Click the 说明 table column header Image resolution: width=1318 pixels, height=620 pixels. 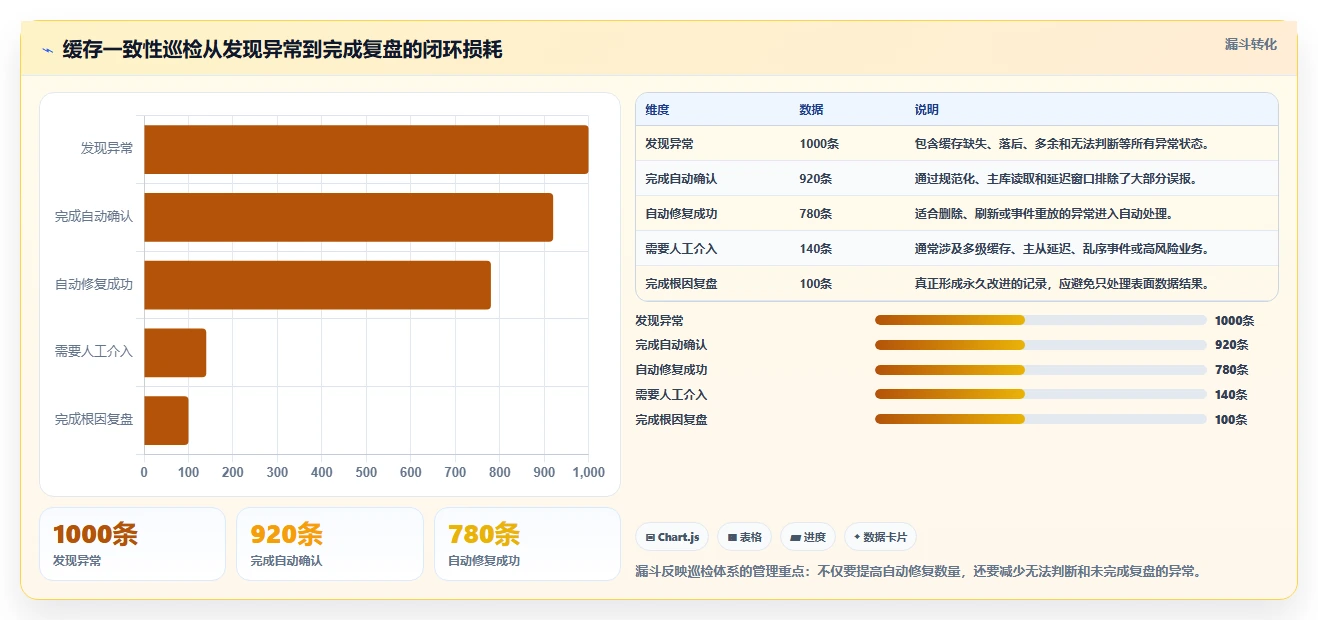click(x=927, y=110)
